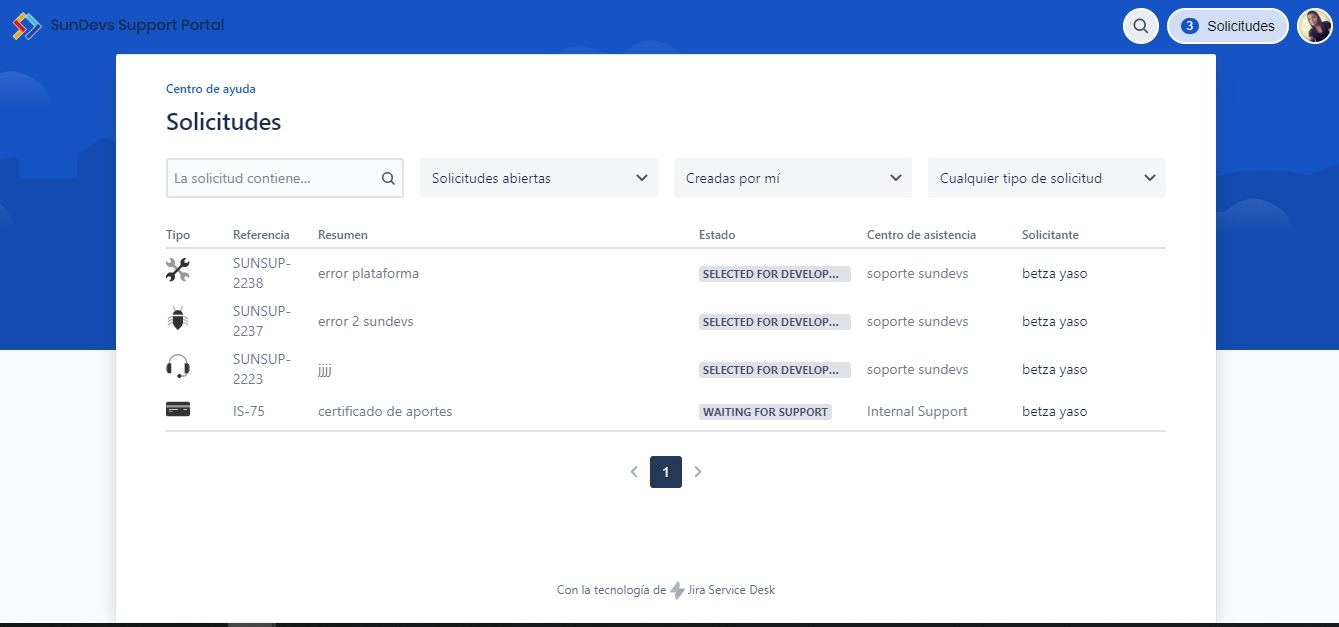Click the wrench tools icon for SUNSUP-2238
This screenshot has height=627, width=1339.
coord(178,270)
